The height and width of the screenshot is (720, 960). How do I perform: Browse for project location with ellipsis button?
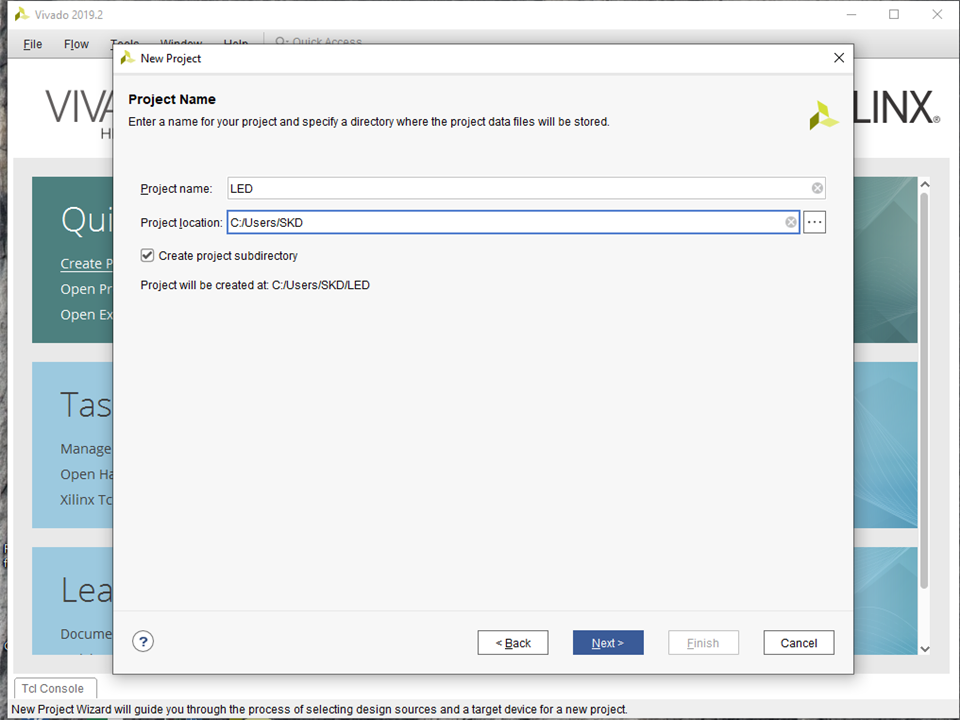(x=814, y=222)
